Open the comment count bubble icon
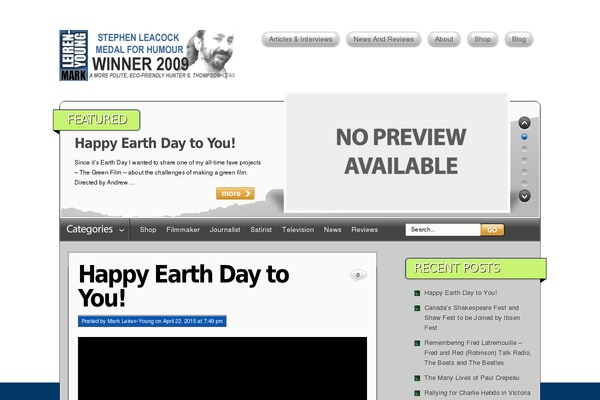Image resolution: width=600 pixels, height=400 pixels. 358,275
